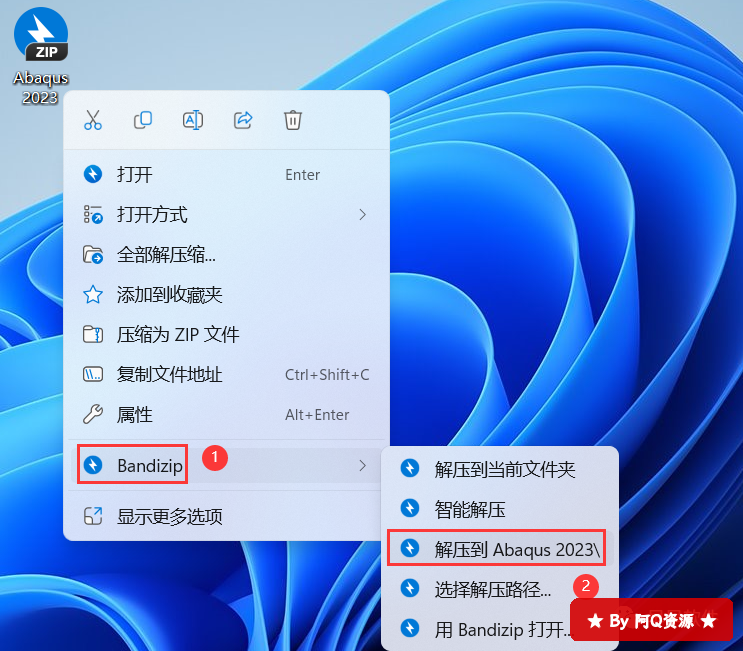
Task: Click the Share icon in context menu
Action: point(243,120)
